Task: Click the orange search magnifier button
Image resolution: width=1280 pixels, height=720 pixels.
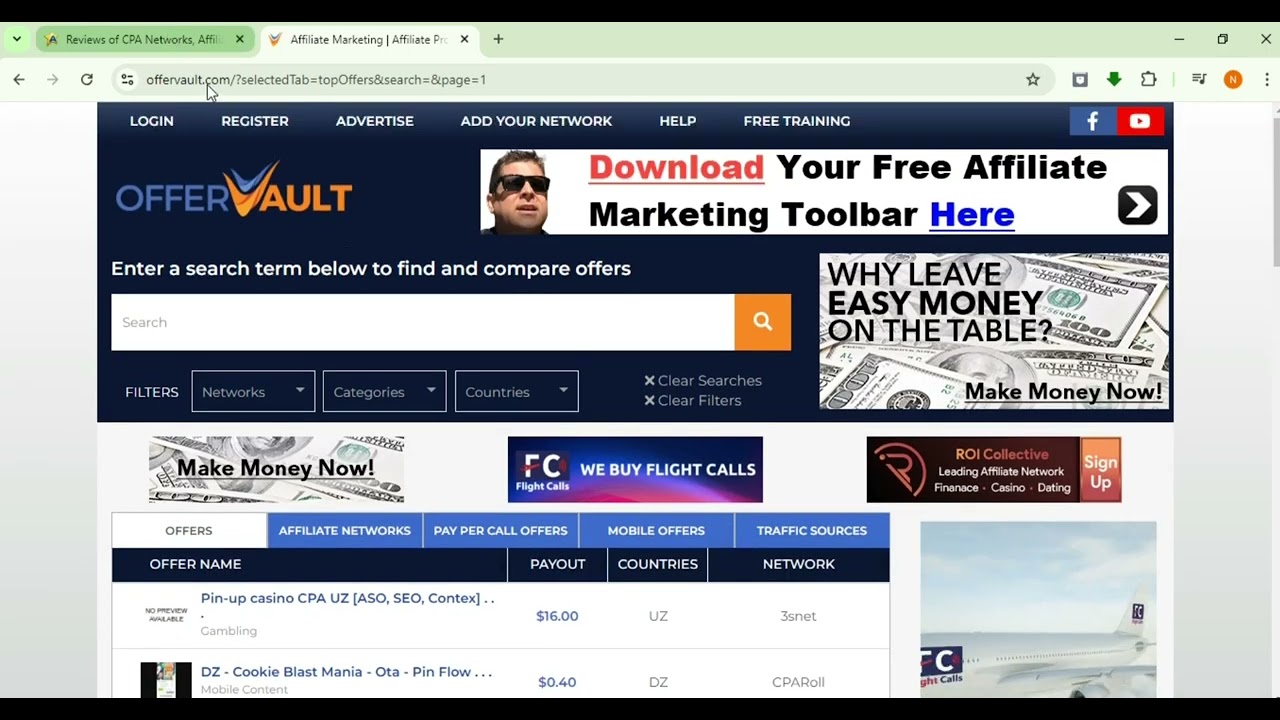Action: click(x=763, y=322)
